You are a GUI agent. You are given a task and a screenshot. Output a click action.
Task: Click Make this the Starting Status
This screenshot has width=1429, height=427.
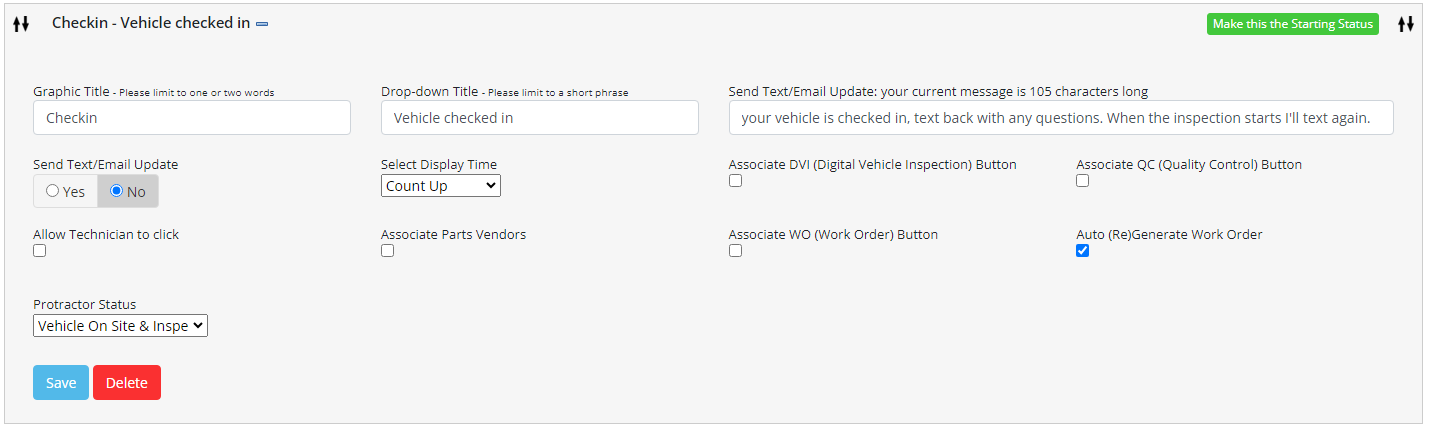[x=1292, y=24]
